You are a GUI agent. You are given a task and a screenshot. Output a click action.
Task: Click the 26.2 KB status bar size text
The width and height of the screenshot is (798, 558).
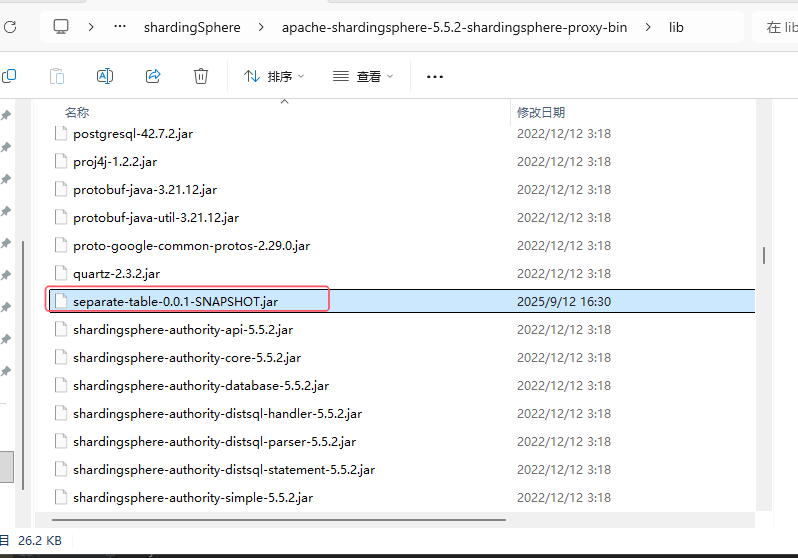pos(40,541)
